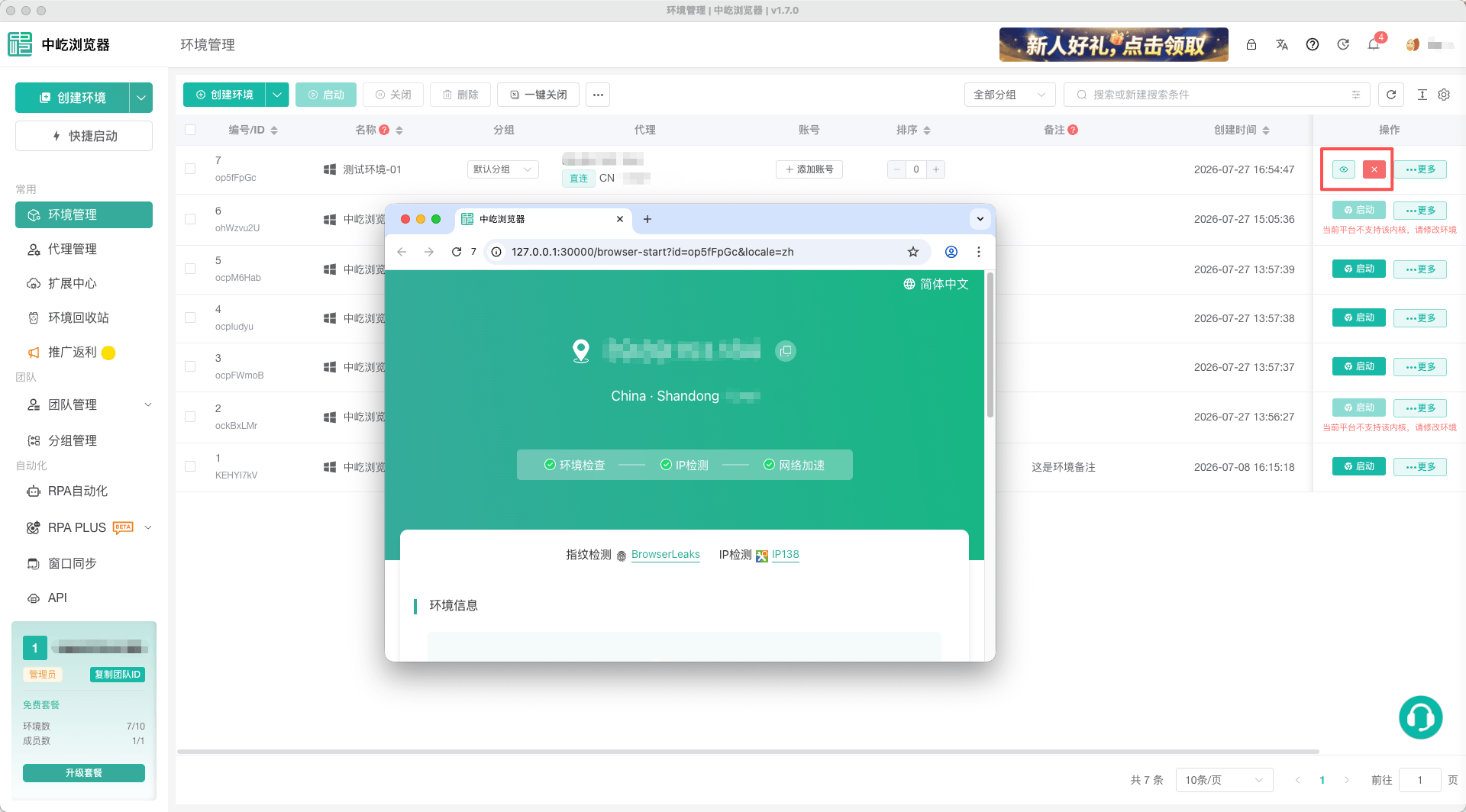Select checkbox for environment ockBxLMr
The height and width of the screenshot is (812, 1466).
[x=190, y=417]
